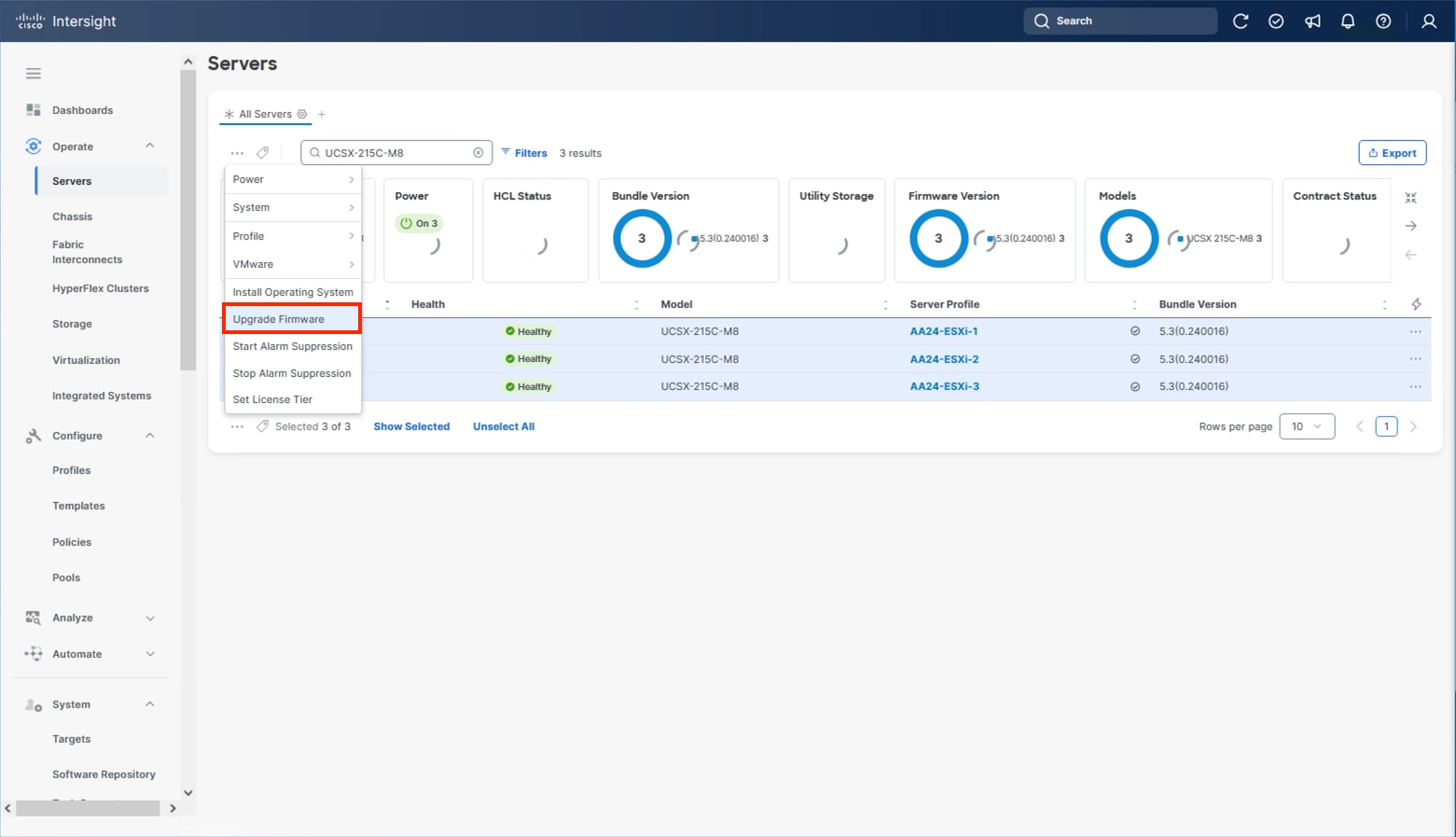Screen dimensions: 1456x837
Task: Toggle the hamburger navigation menu
Action: coord(34,74)
